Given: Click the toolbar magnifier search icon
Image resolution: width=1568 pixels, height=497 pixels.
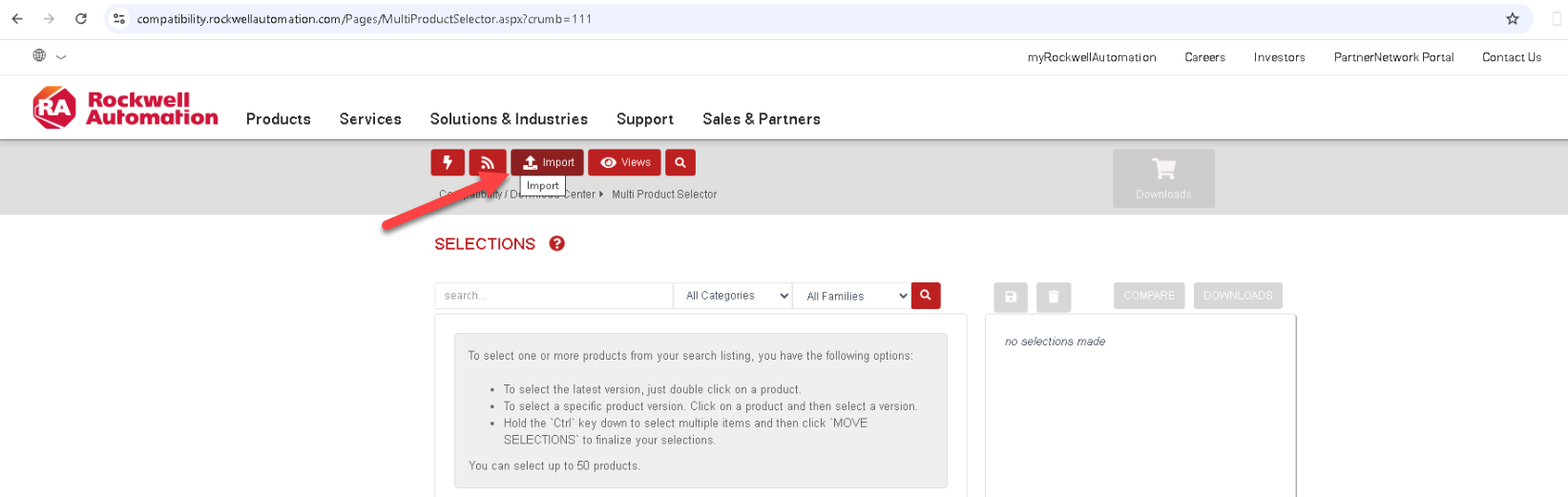Looking at the screenshot, I should 680,162.
